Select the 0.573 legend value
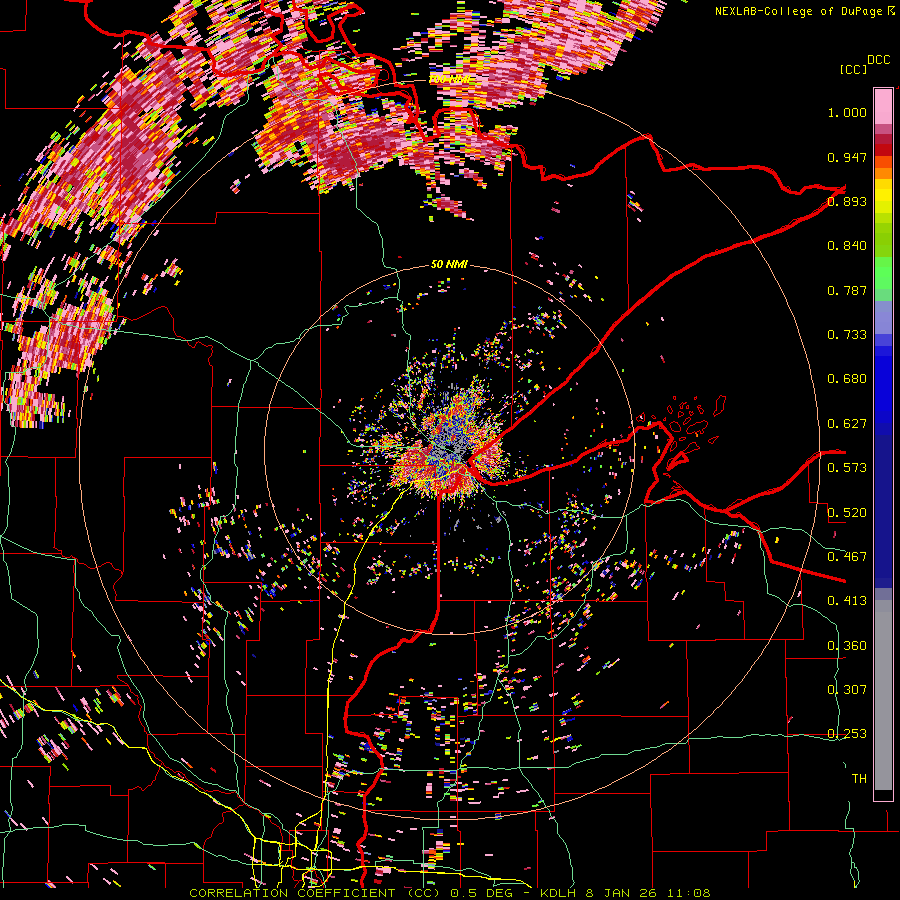 (847, 468)
